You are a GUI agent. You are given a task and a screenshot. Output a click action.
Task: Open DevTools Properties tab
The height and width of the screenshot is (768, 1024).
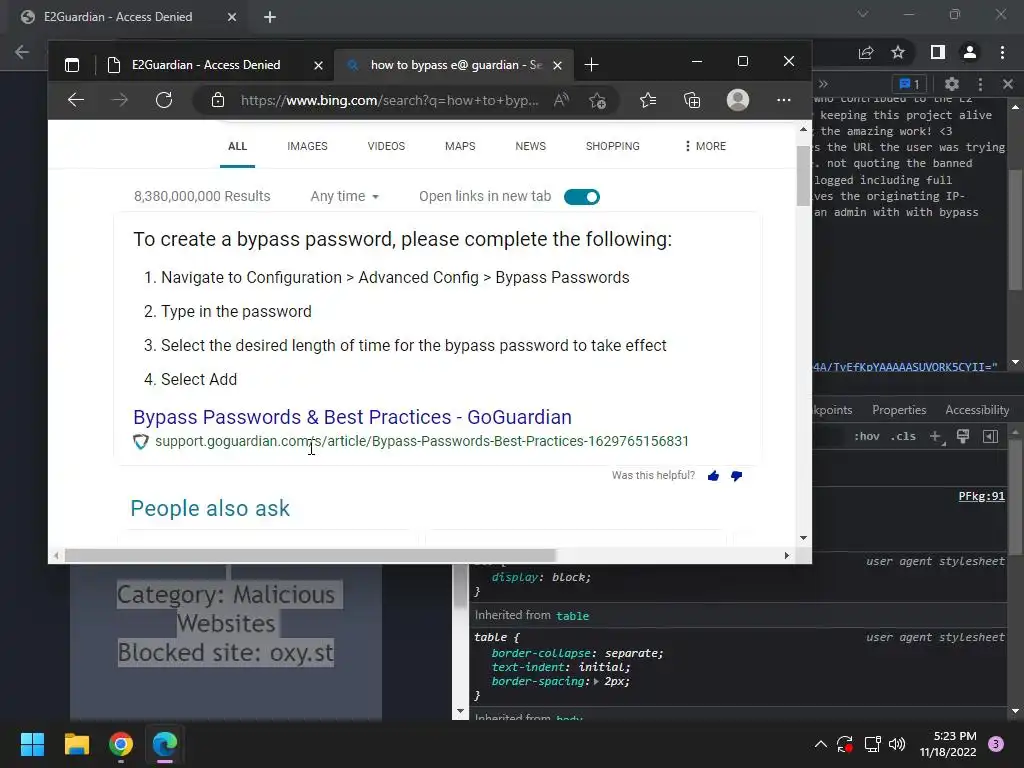(899, 410)
